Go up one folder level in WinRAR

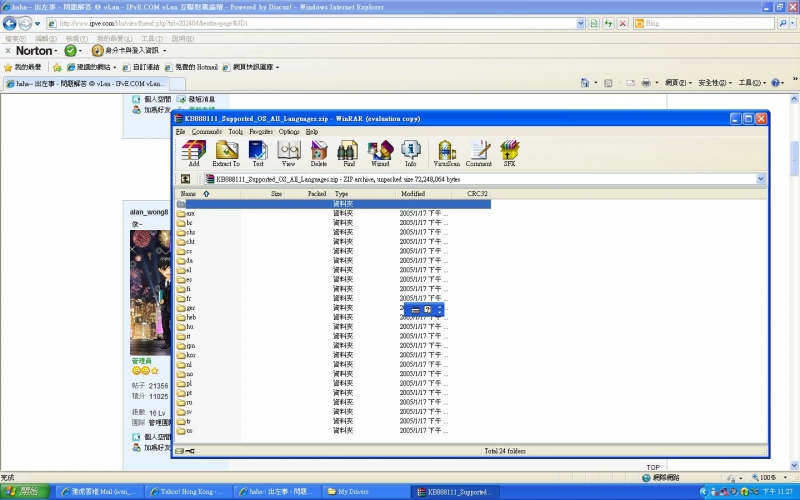tap(185, 179)
